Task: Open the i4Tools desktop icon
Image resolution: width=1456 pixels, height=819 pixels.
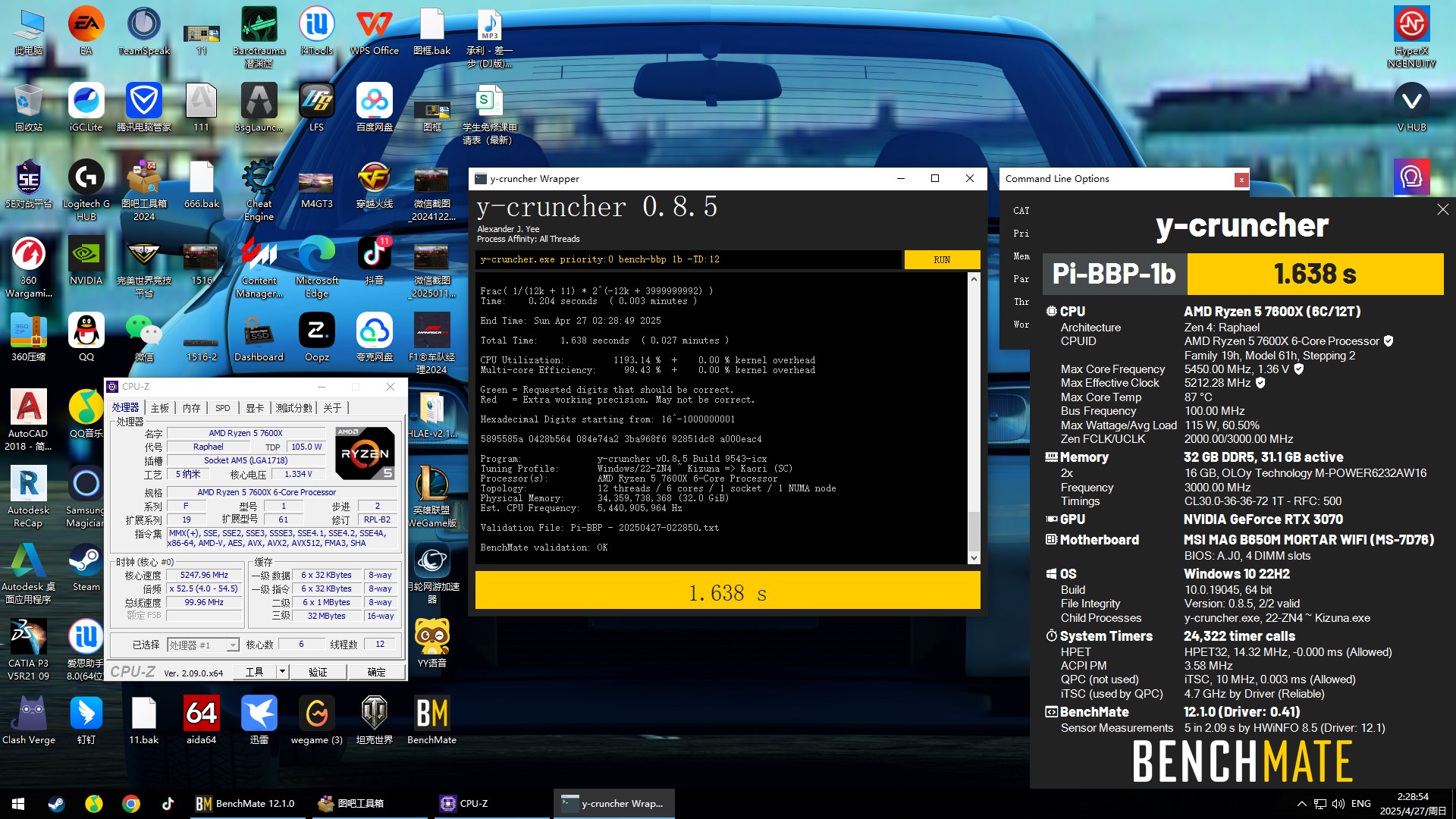Action: pyautogui.click(x=316, y=31)
